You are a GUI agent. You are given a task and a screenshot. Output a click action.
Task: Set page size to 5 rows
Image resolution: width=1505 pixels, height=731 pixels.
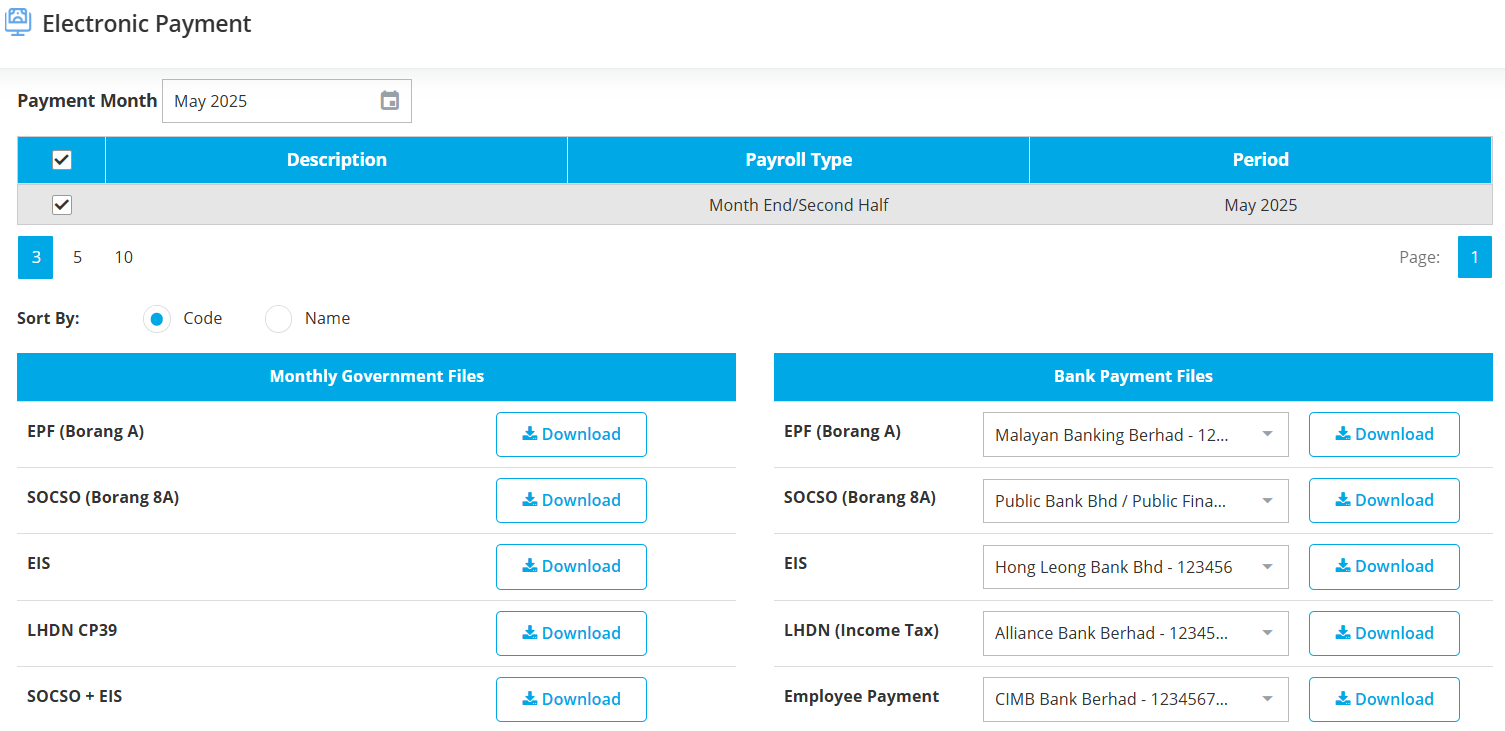coord(77,258)
